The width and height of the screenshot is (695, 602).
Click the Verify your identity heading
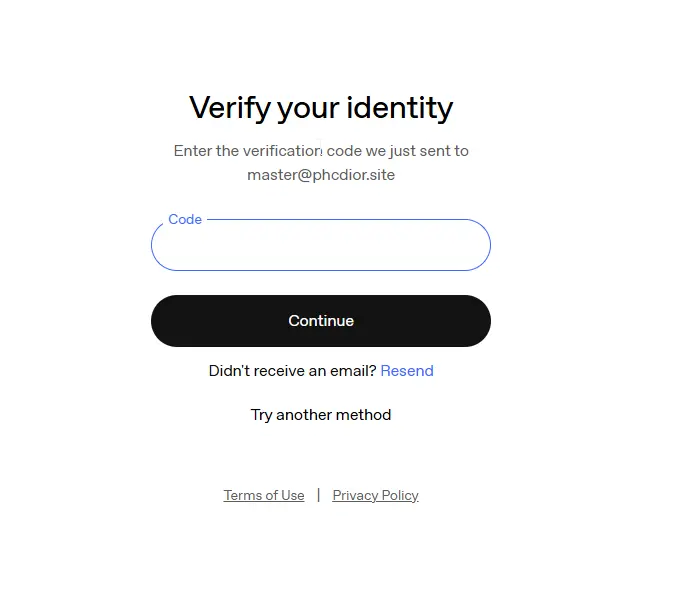click(x=321, y=108)
